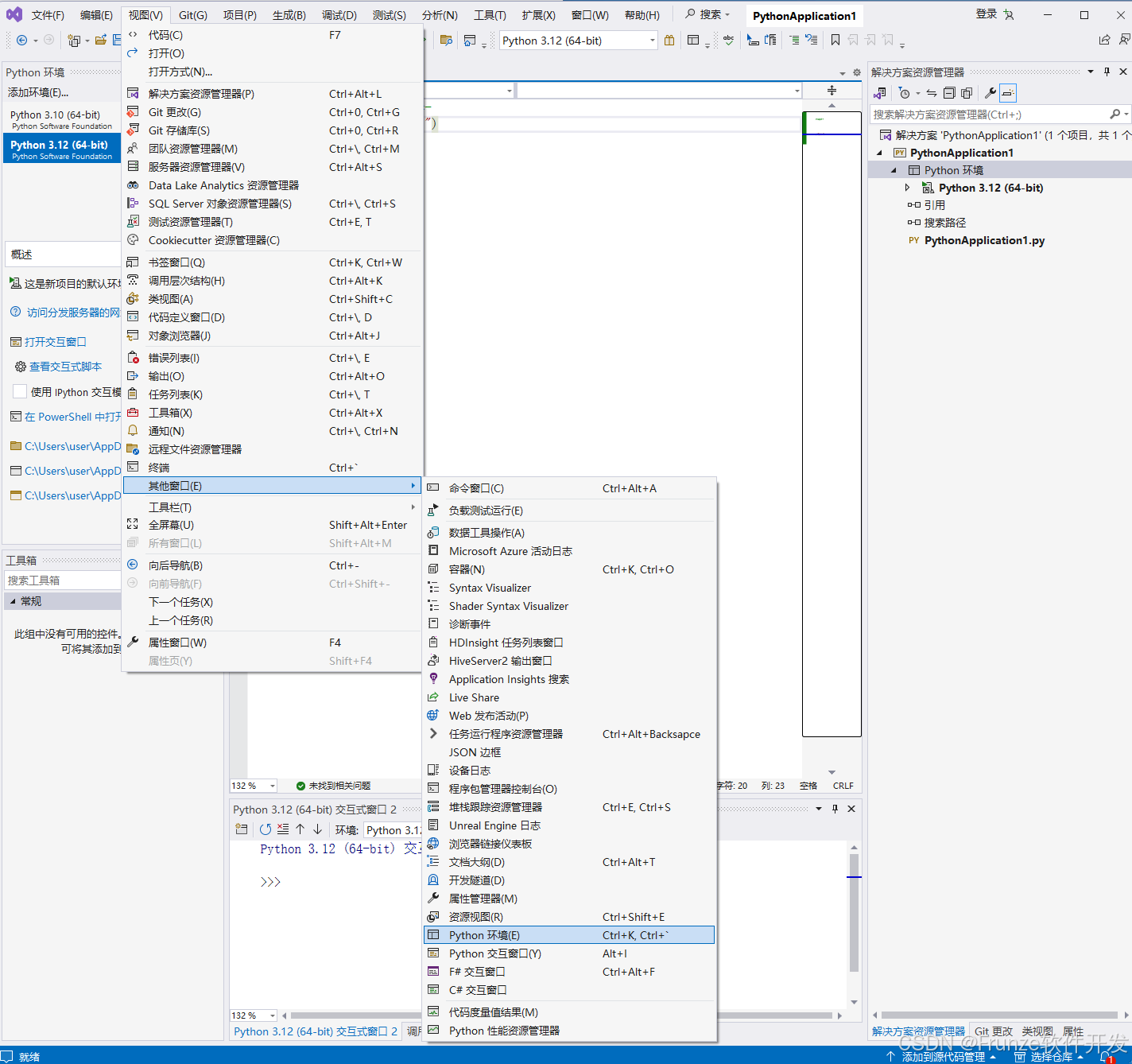Click the bookmark toggle toolbar icon

pyautogui.click(x=835, y=40)
